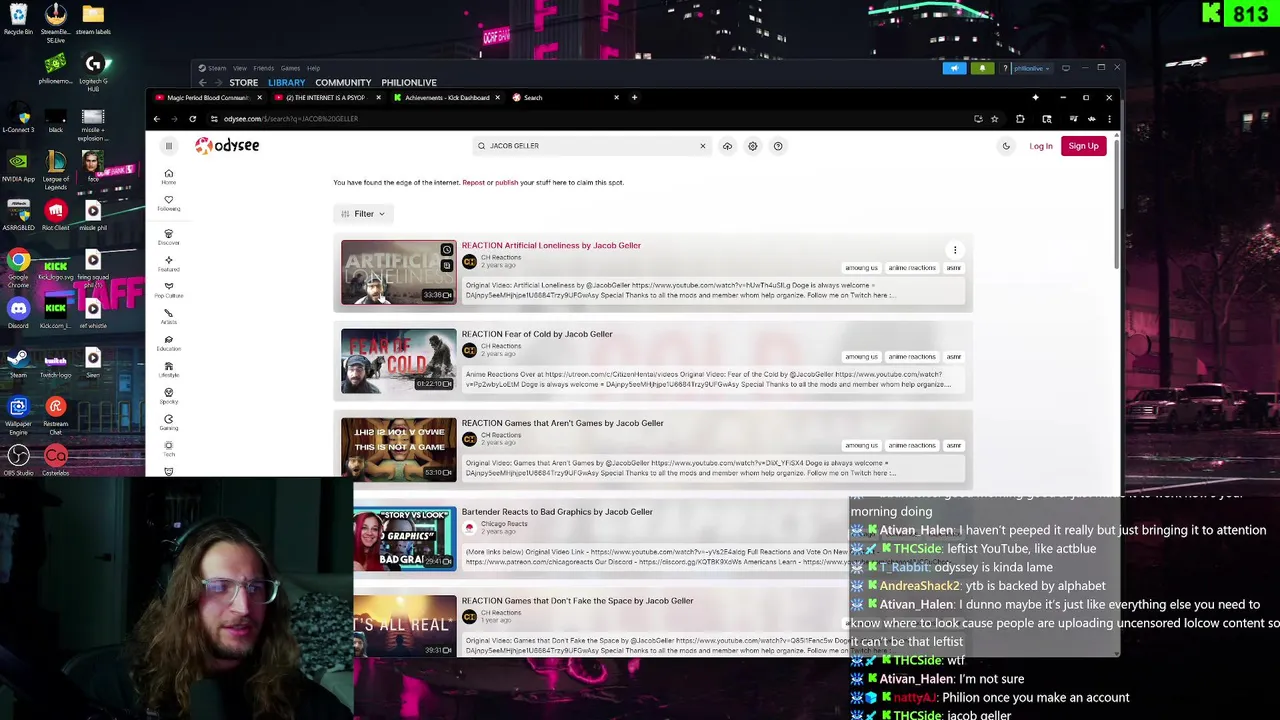Open Discover category in sidebar
The image size is (1280, 720).
pyautogui.click(x=168, y=237)
